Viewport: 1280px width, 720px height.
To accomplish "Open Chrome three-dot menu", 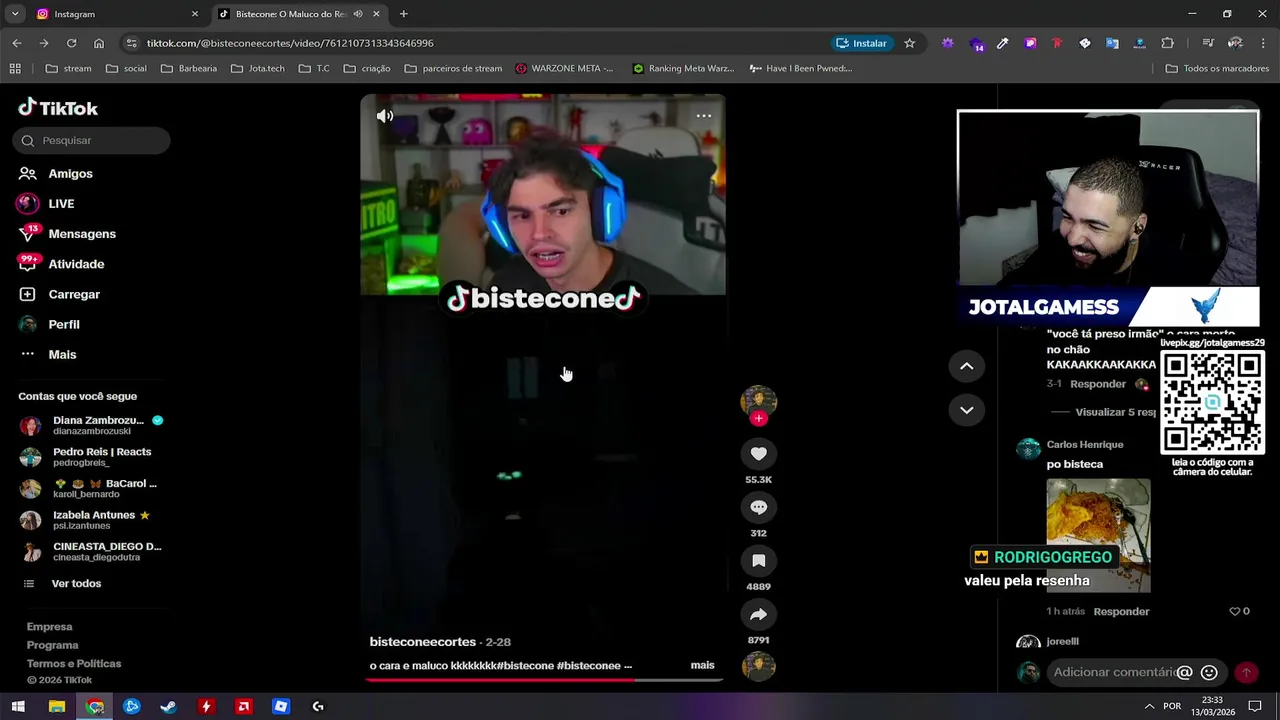I will pos(1263,43).
